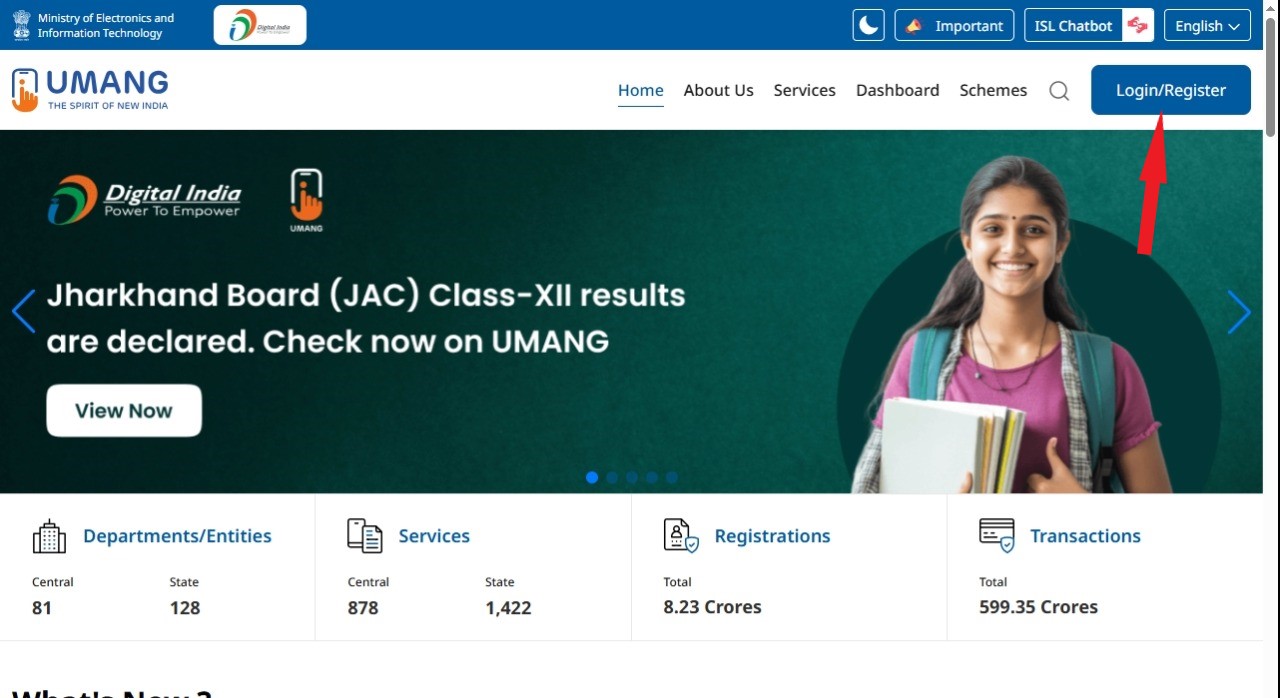Click the ISL Chatbot hand-sign icon
1280x698 pixels.
(1137, 26)
